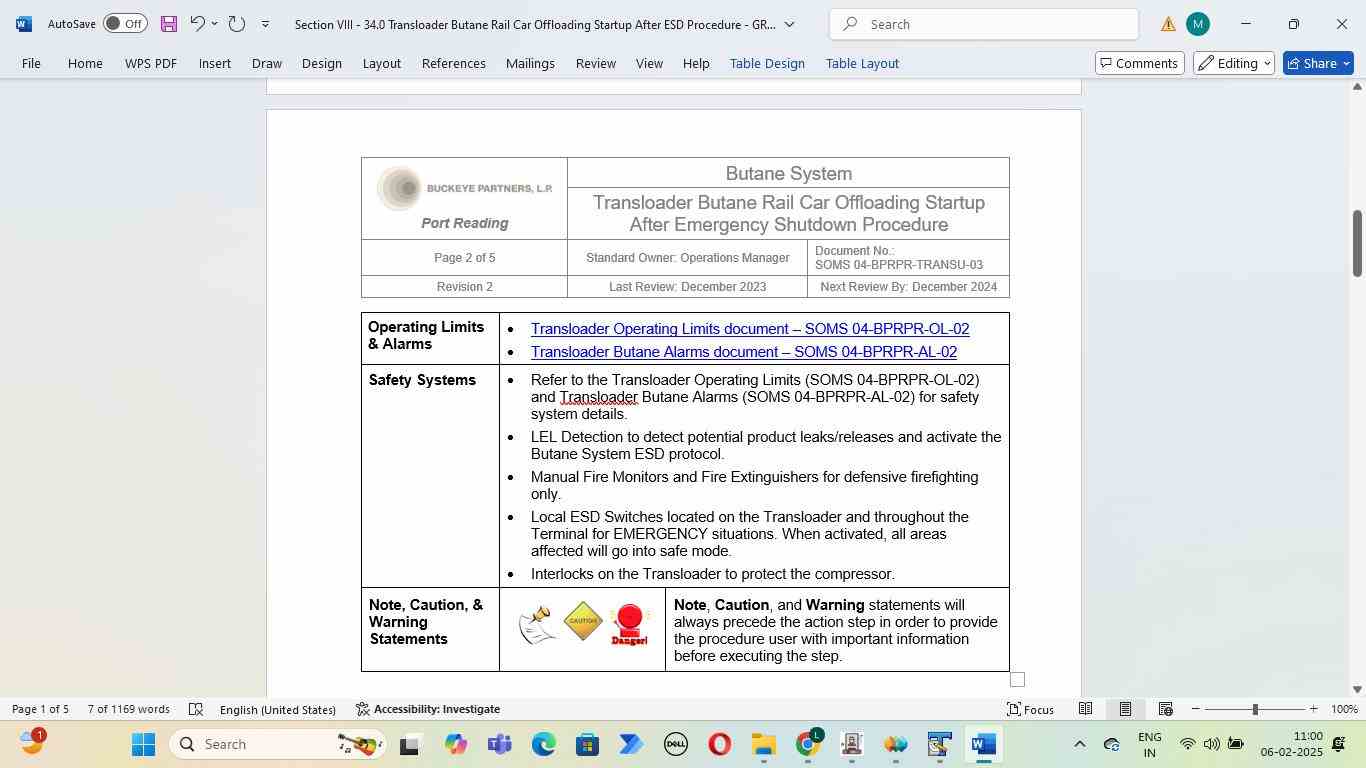Switch to the Home tab
Image resolution: width=1366 pixels, height=768 pixels.
tap(85, 63)
